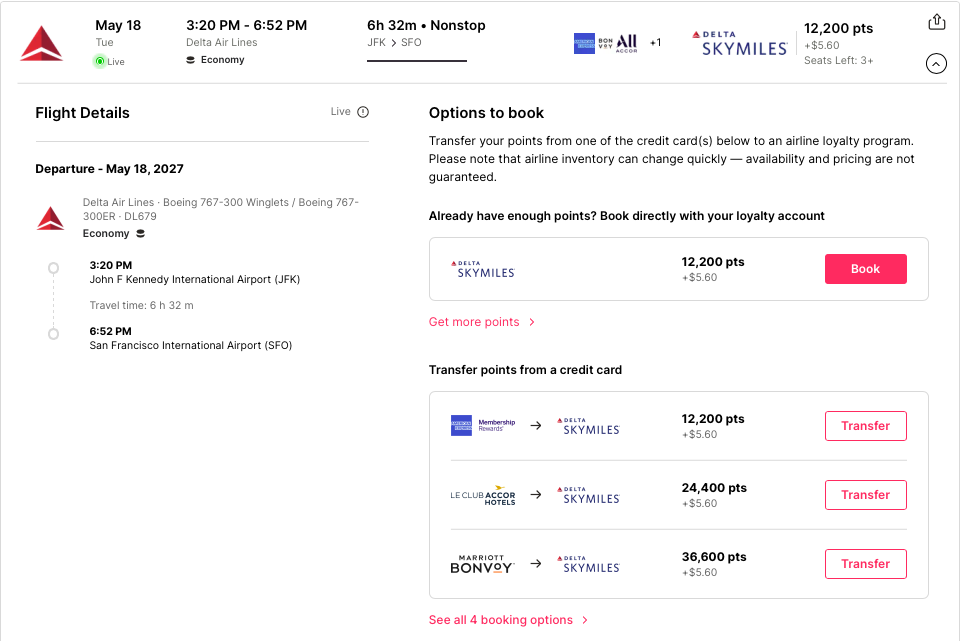This screenshot has height=641, width=962.
Task: Click the chevron beside Get more points
Action: tap(532, 322)
